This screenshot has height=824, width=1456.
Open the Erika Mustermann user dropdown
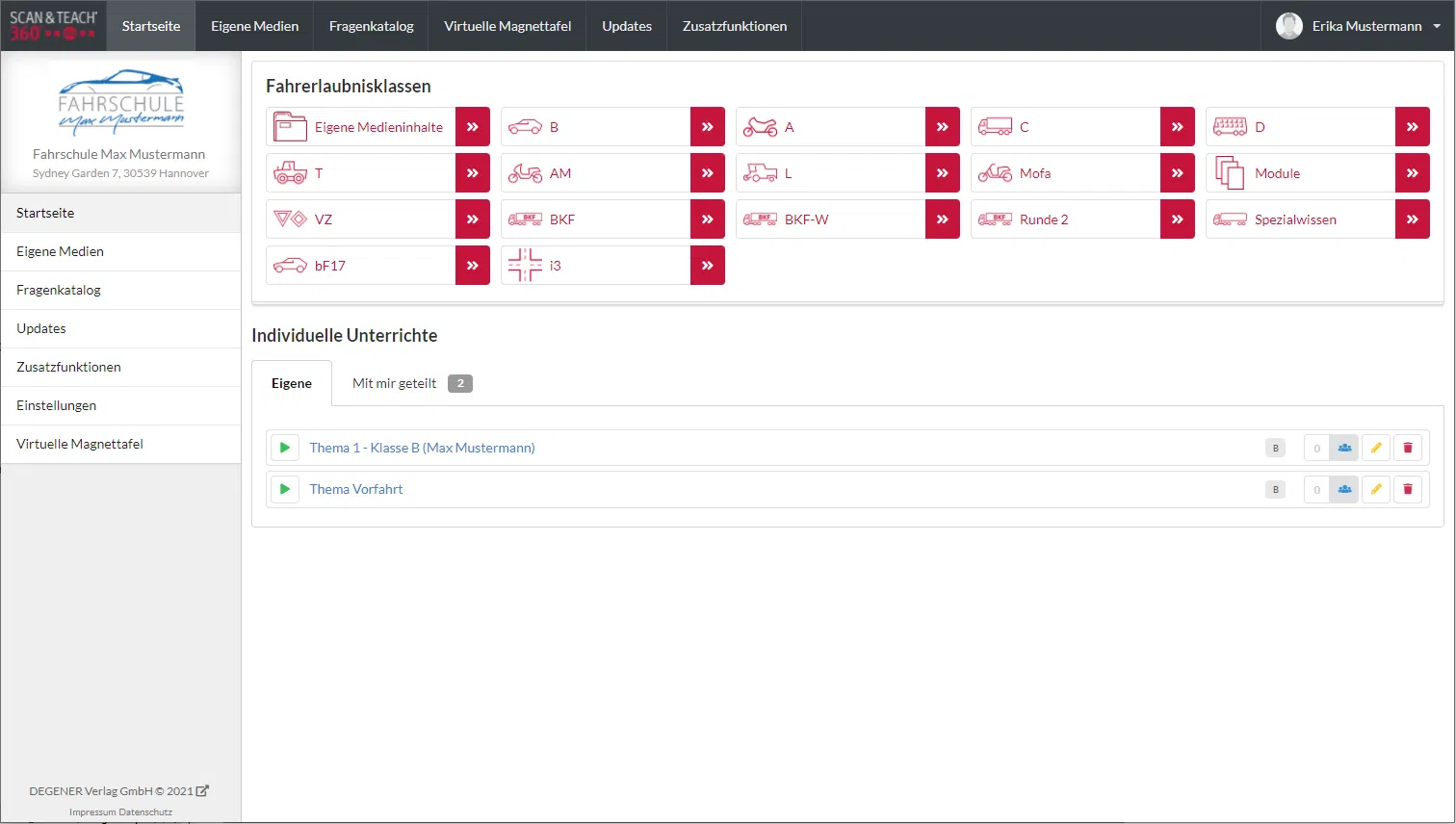(x=1358, y=26)
